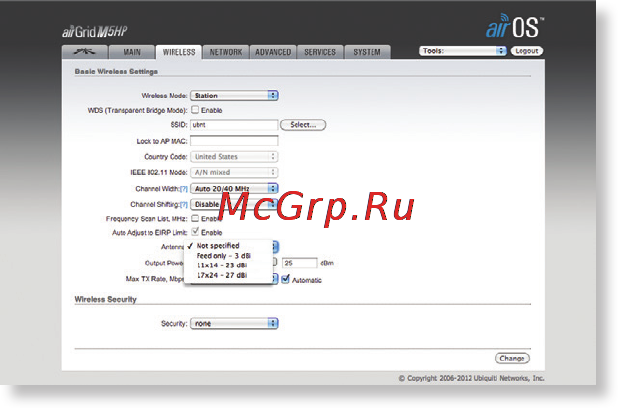Choose 'Feed only - 3 dBi' antenna option
Image resolution: width=620 pixels, height=410 pixels.
tap(229, 256)
